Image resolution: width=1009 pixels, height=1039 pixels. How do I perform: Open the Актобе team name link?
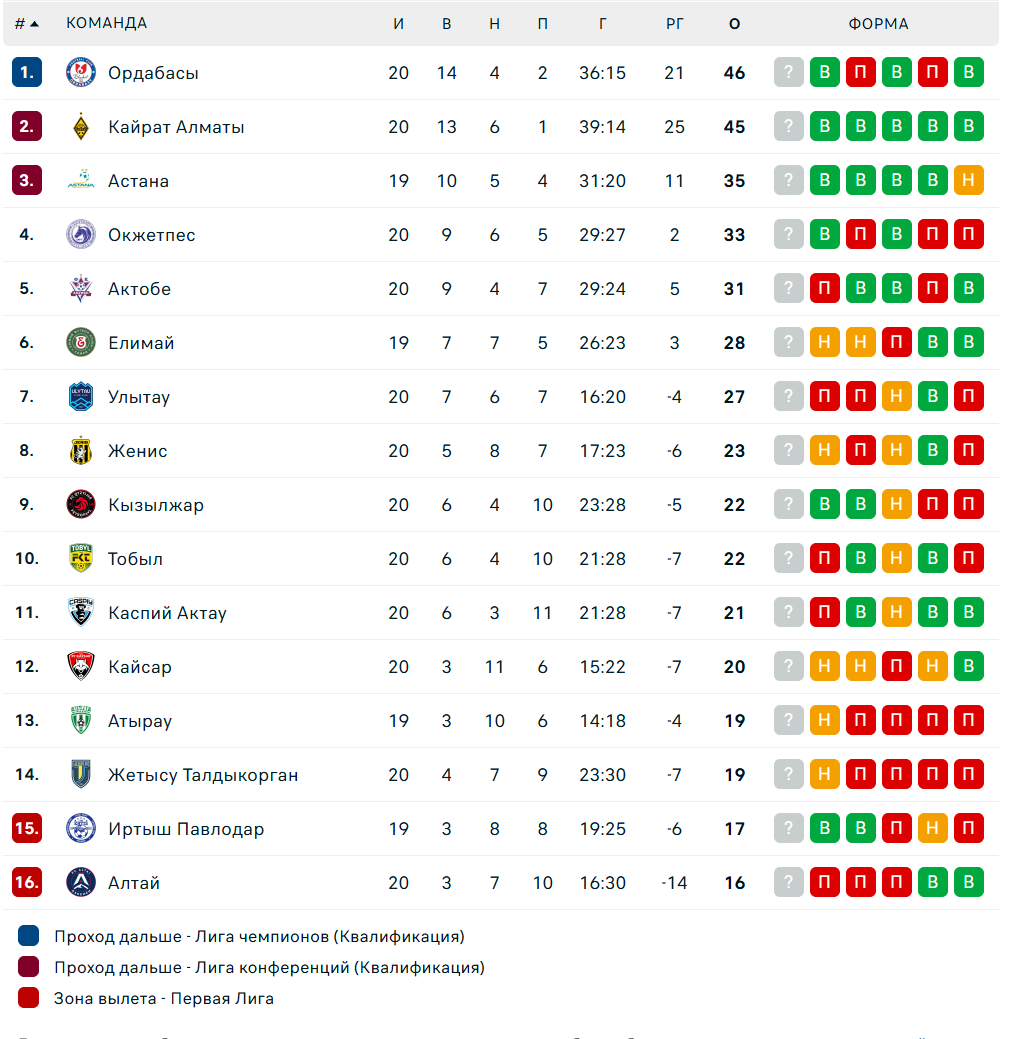(140, 289)
